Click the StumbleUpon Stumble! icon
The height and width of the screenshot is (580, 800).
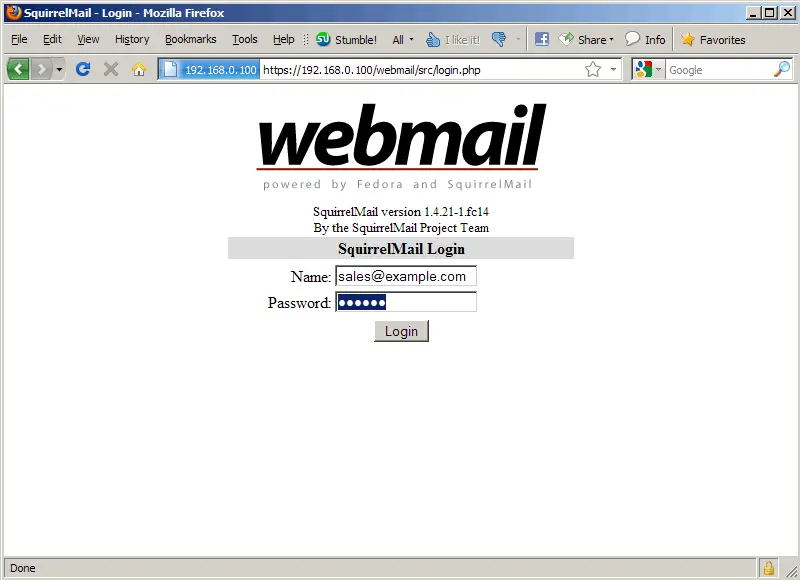pyautogui.click(x=323, y=39)
